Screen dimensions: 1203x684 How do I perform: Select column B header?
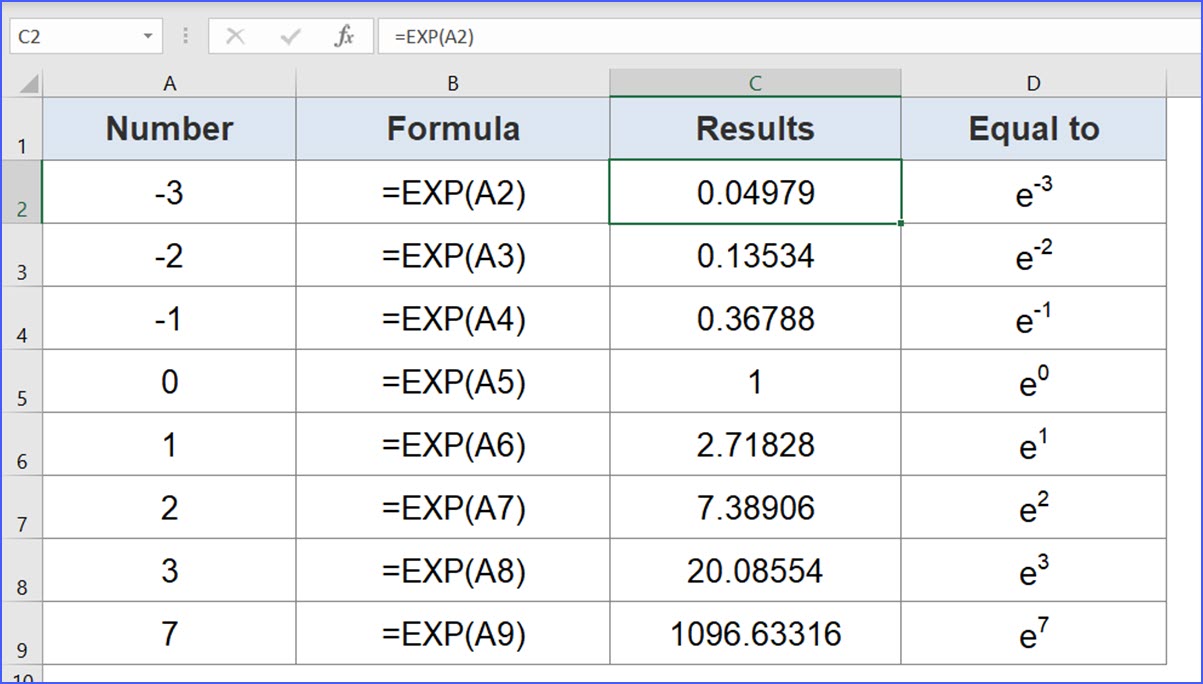453,84
